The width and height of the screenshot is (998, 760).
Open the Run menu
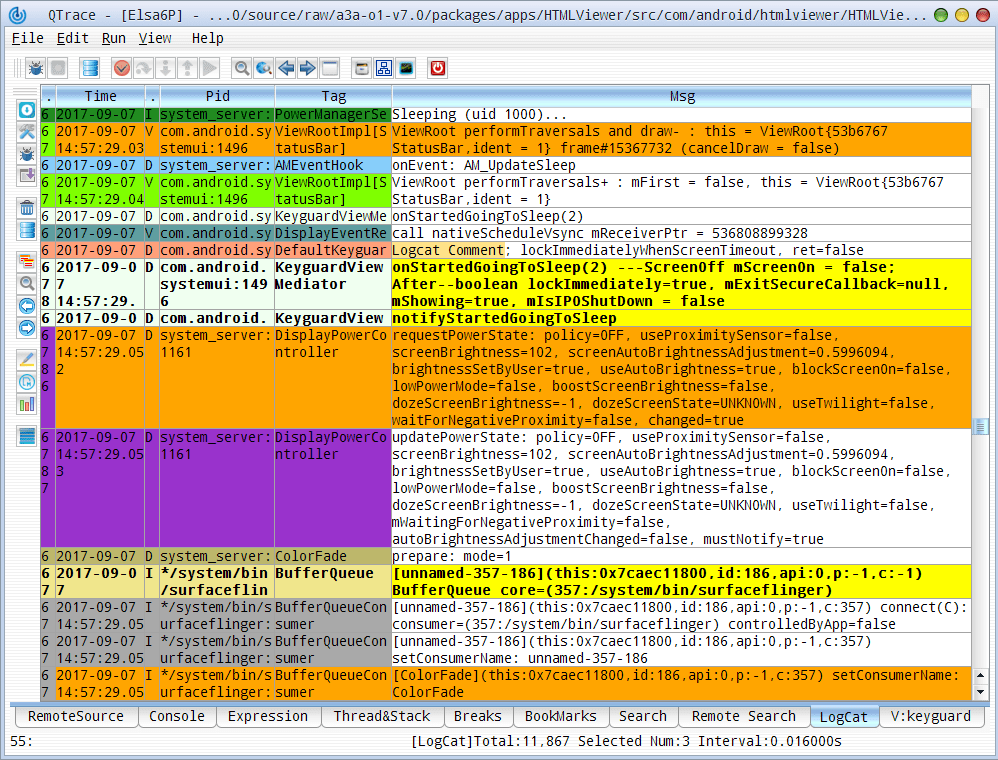point(114,38)
